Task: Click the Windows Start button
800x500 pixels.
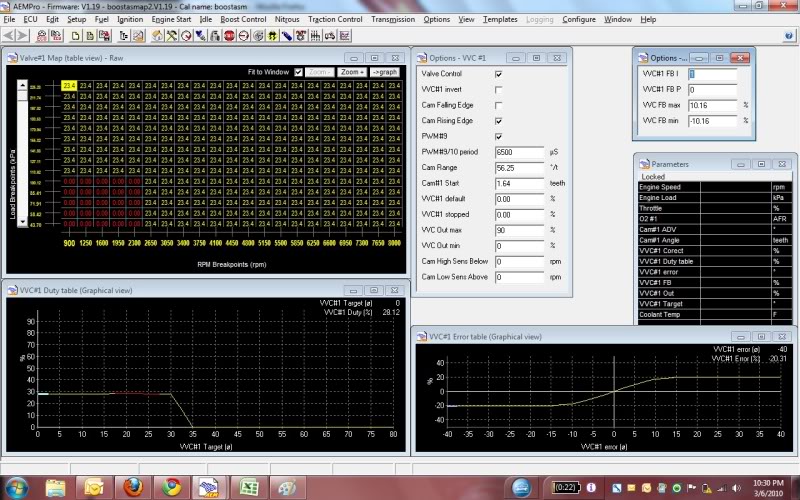Action: point(17,486)
